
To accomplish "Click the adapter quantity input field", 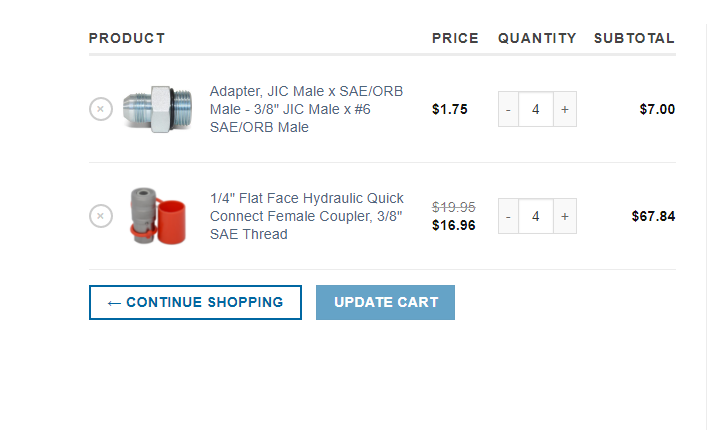I will pyautogui.click(x=536, y=109).
